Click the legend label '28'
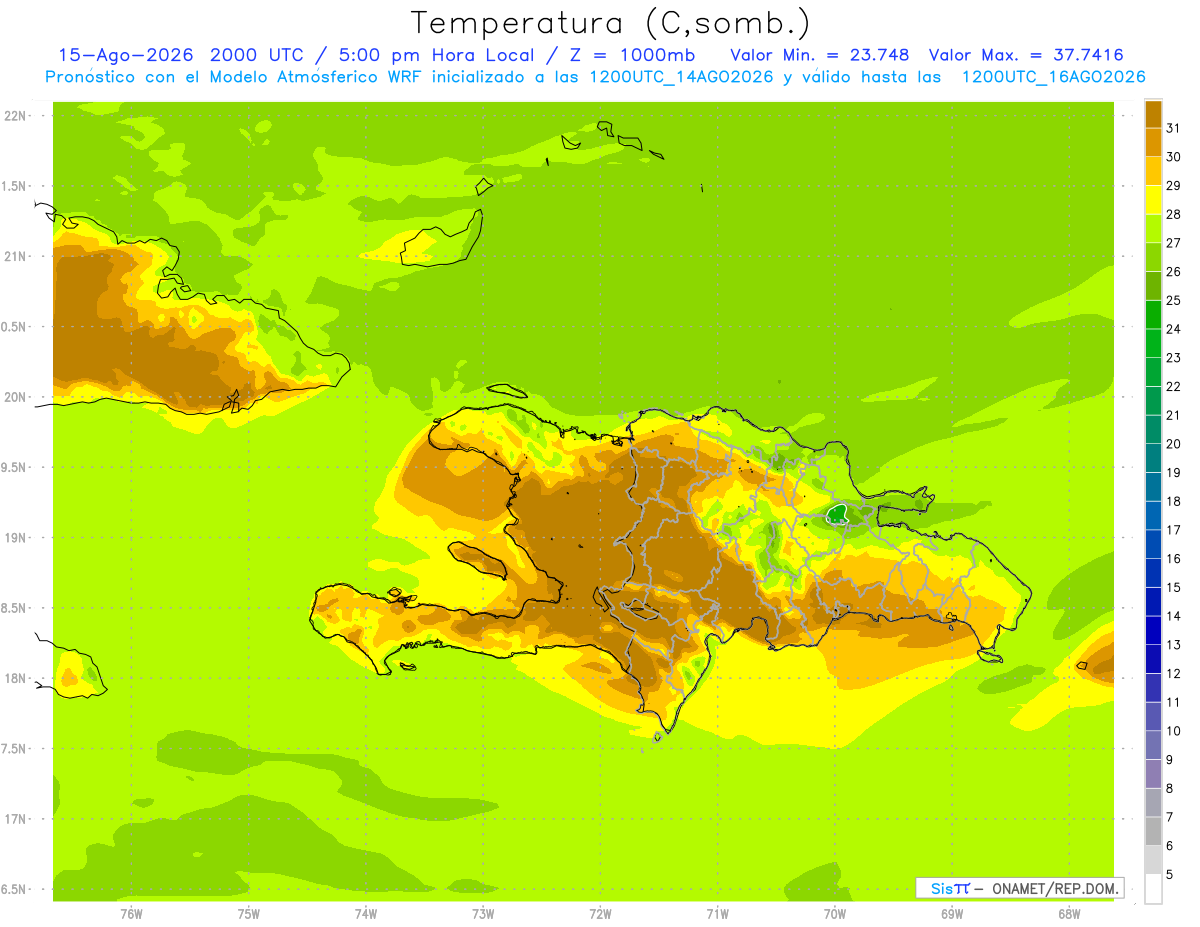Viewport: 1200px width, 927px height. pos(1173,214)
